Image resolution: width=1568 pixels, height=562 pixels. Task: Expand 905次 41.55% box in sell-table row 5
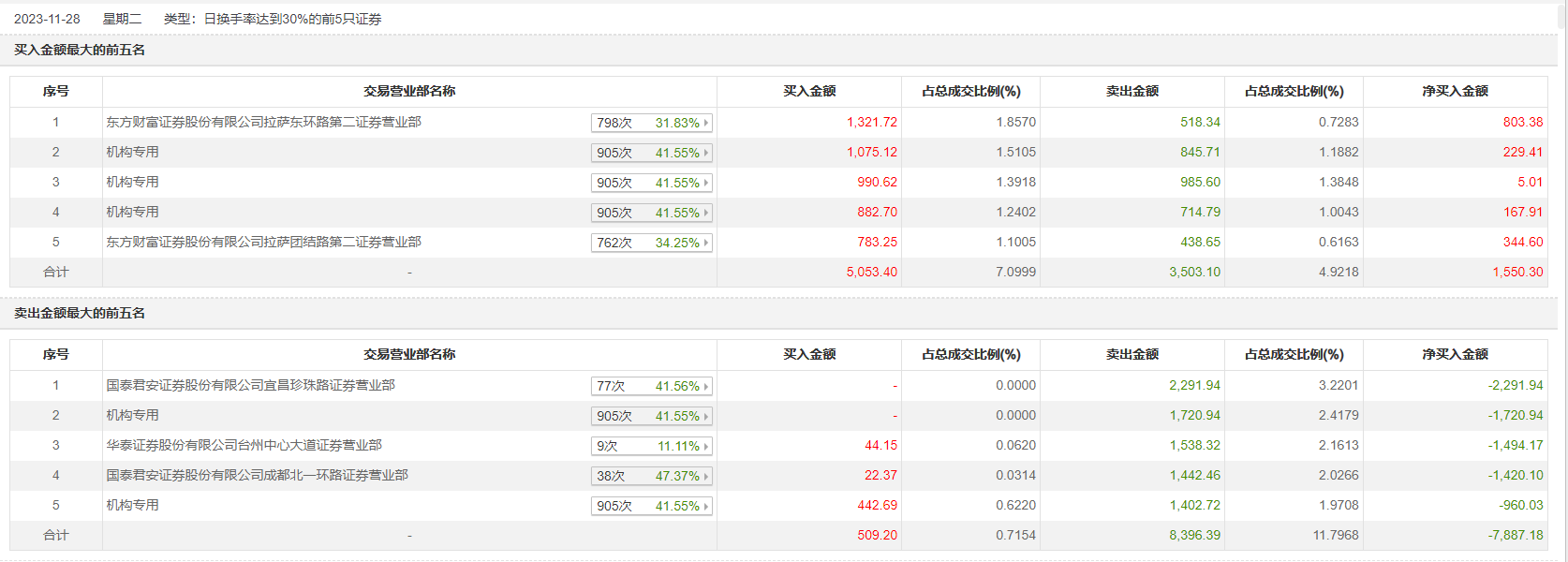point(652,506)
